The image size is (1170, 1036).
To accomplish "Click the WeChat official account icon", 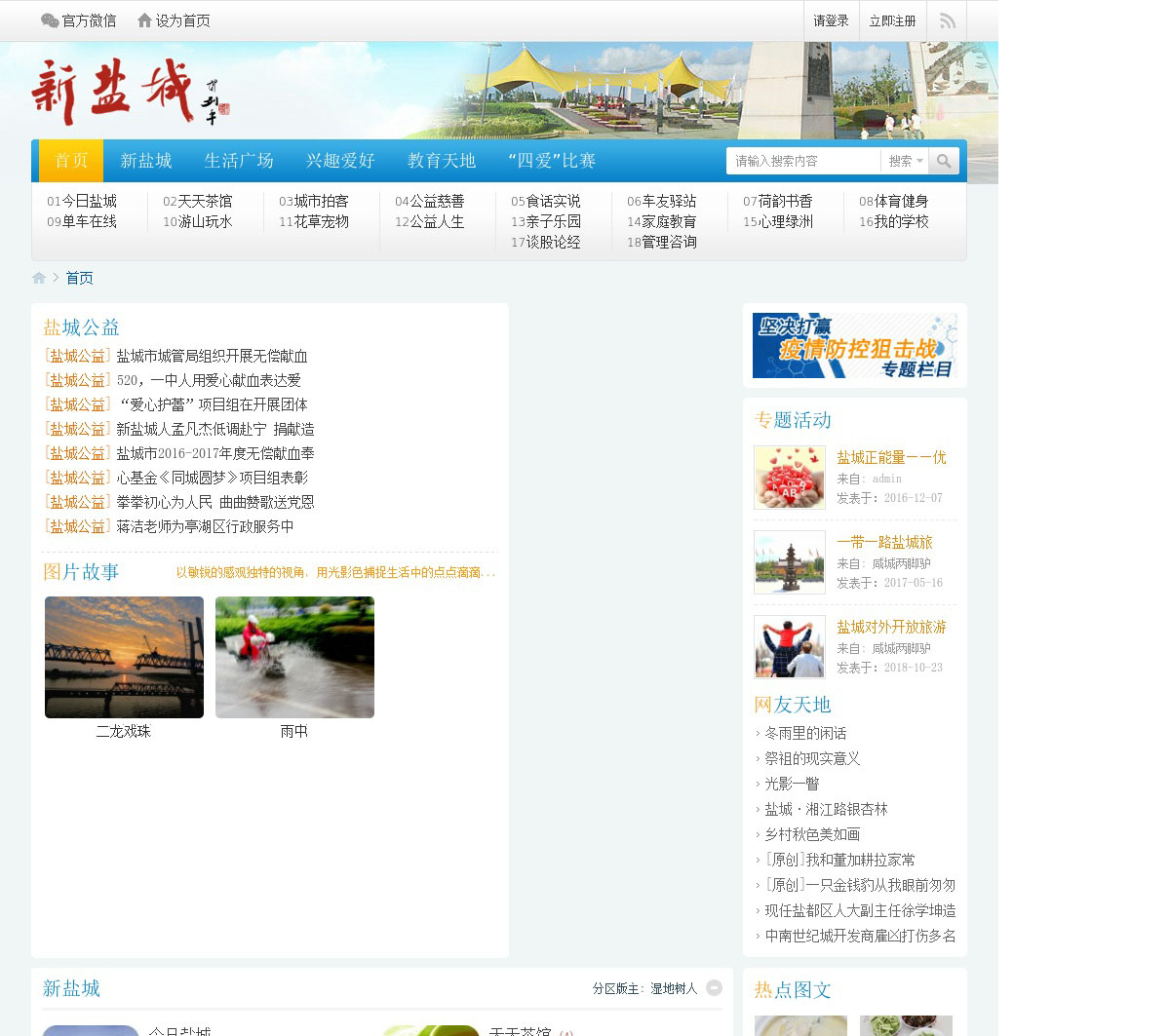I will click(x=50, y=20).
